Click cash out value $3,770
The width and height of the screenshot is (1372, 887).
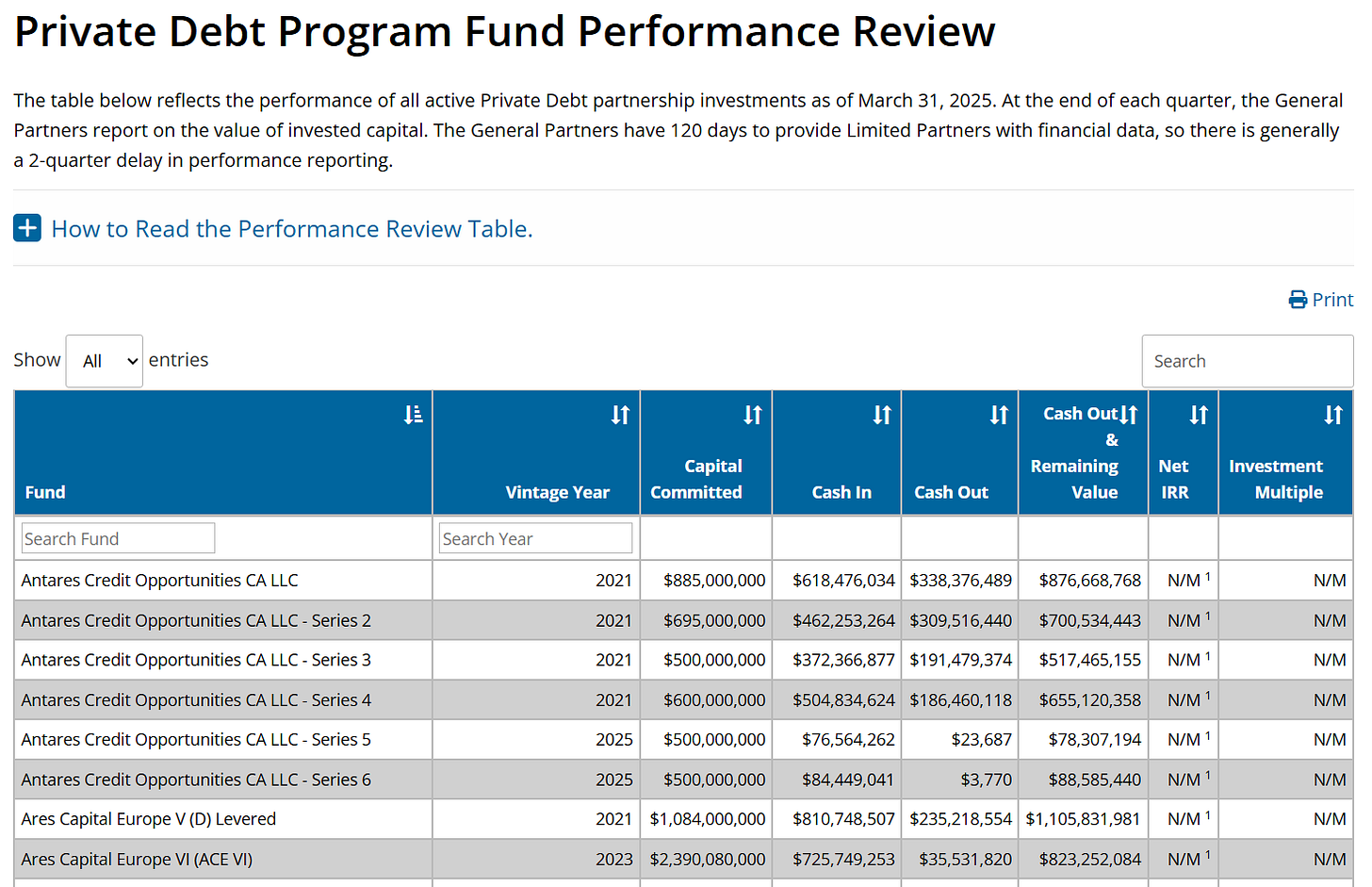987,780
